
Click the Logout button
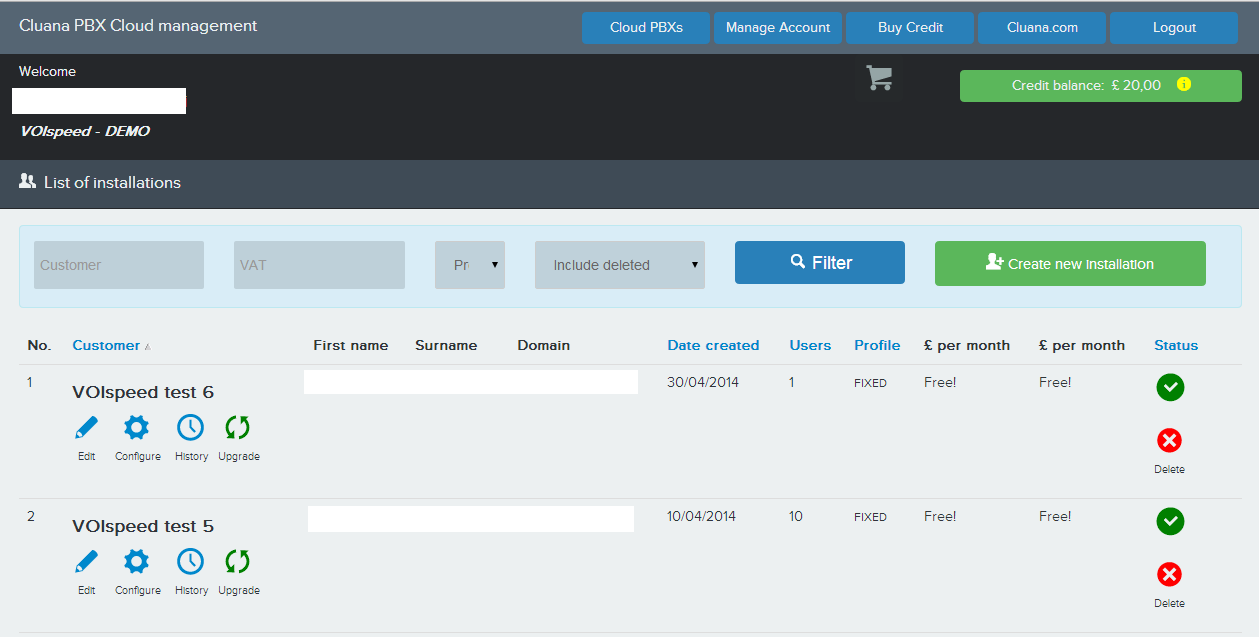point(1174,28)
